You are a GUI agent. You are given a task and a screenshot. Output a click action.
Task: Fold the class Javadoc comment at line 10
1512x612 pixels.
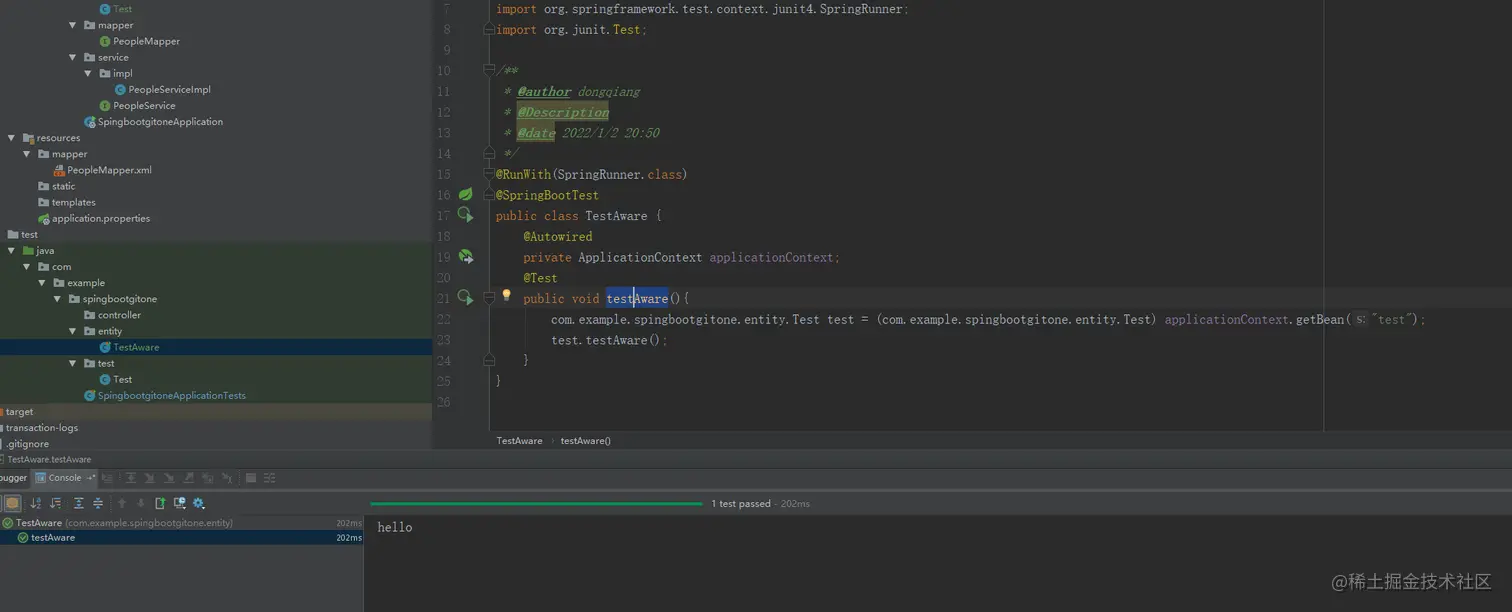489,70
